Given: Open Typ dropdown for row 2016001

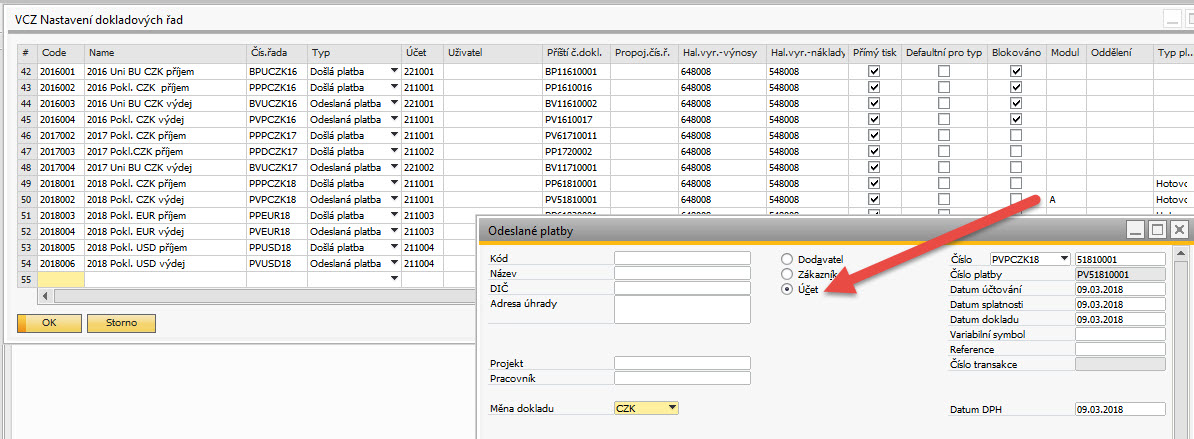Looking at the screenshot, I should [394, 71].
